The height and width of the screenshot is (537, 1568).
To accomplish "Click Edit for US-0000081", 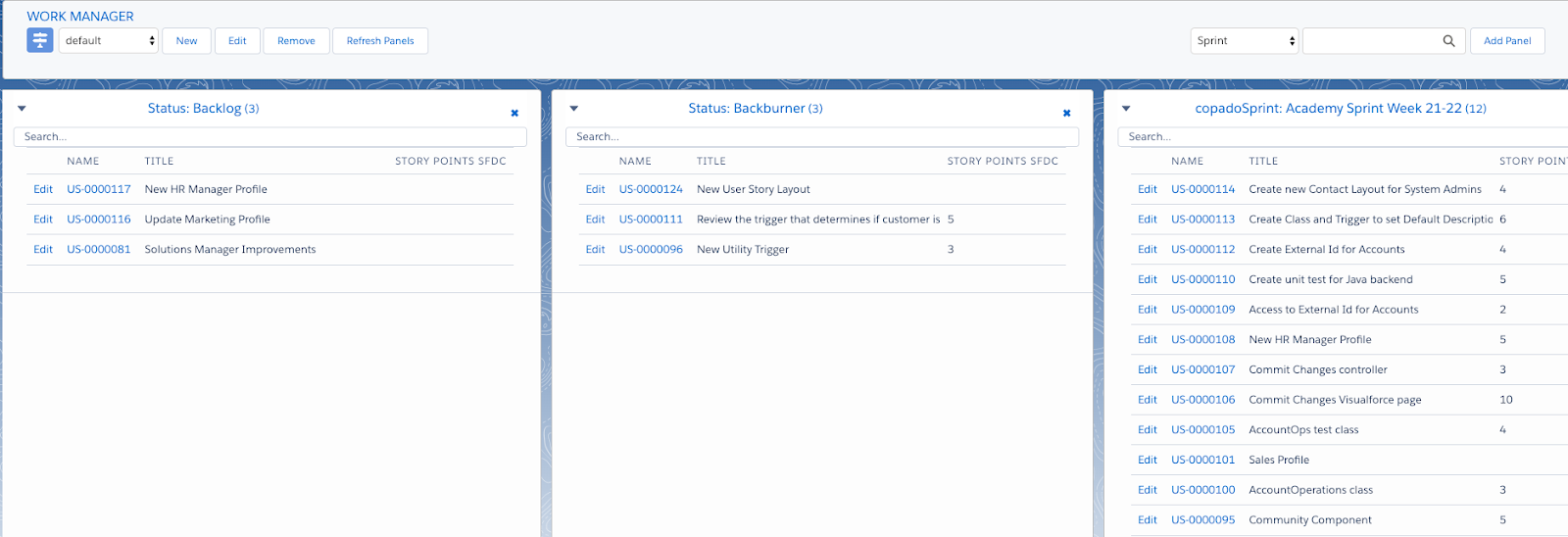I will coord(43,250).
